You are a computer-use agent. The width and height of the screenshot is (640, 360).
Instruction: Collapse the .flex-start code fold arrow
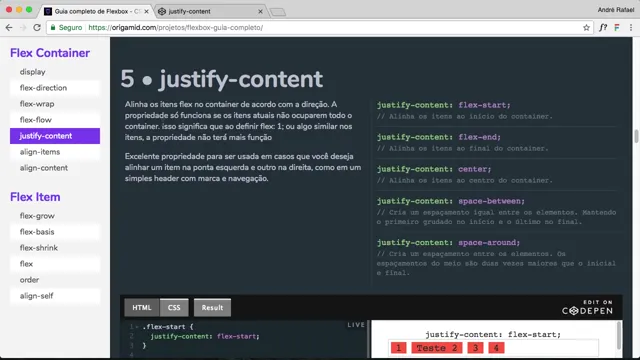point(137,327)
